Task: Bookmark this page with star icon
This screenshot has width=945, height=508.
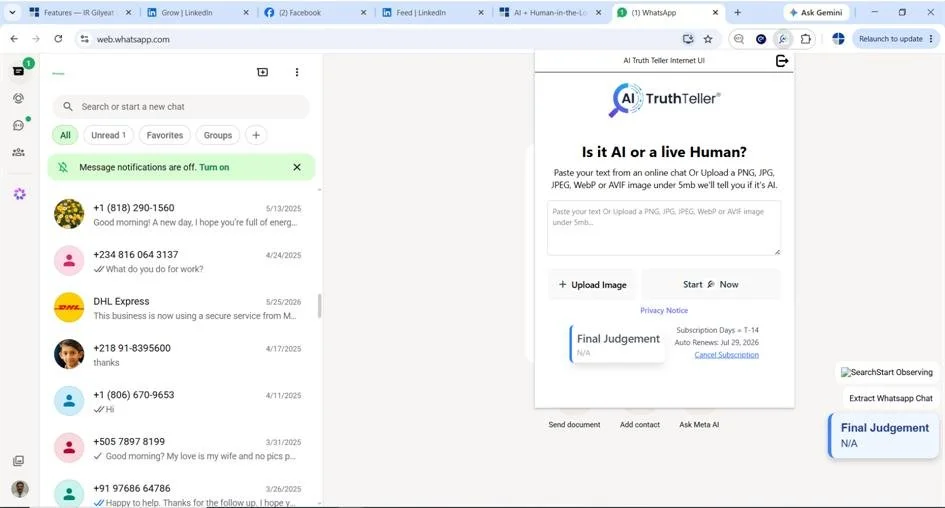Action: tap(708, 39)
